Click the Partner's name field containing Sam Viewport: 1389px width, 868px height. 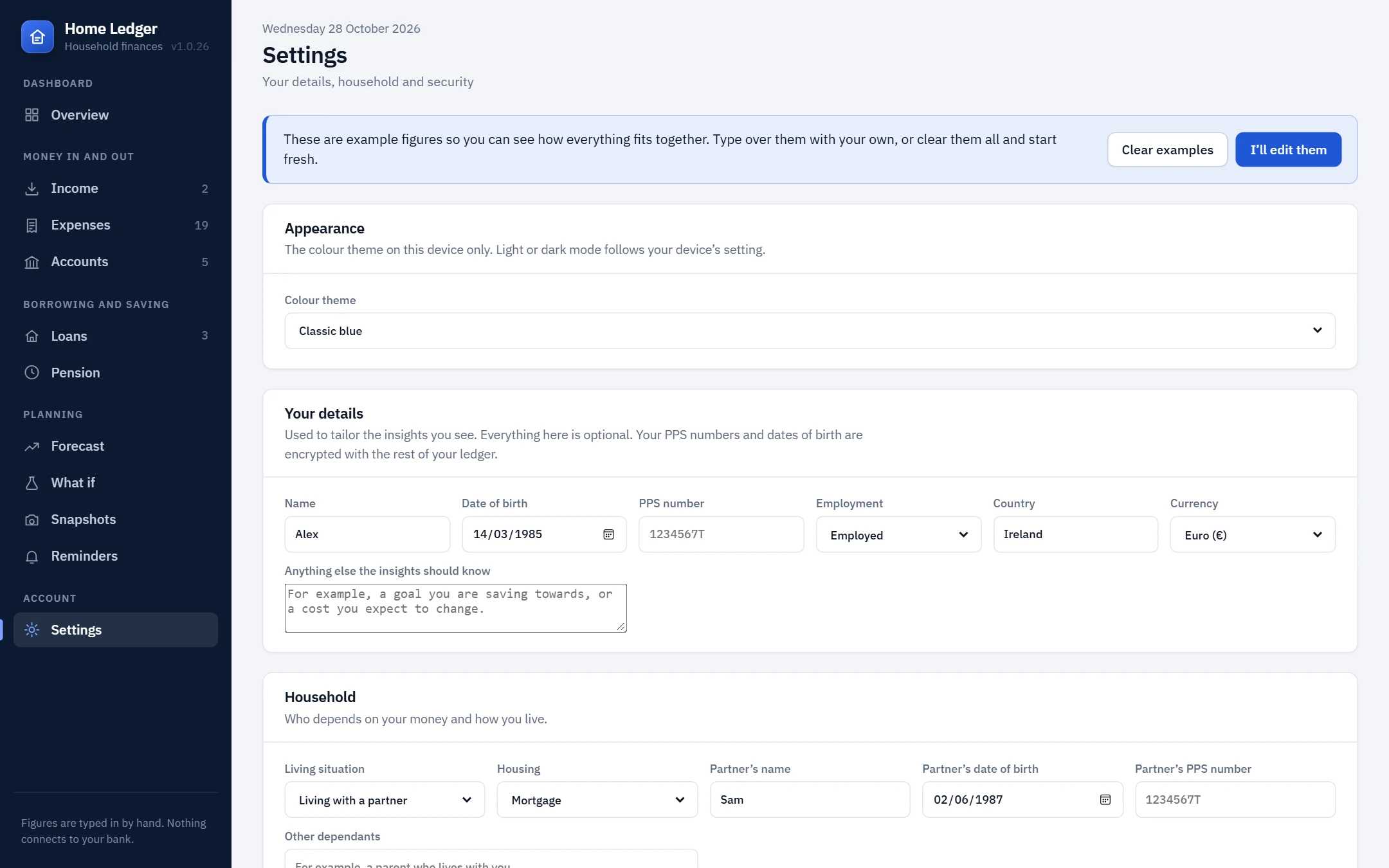[x=810, y=800]
